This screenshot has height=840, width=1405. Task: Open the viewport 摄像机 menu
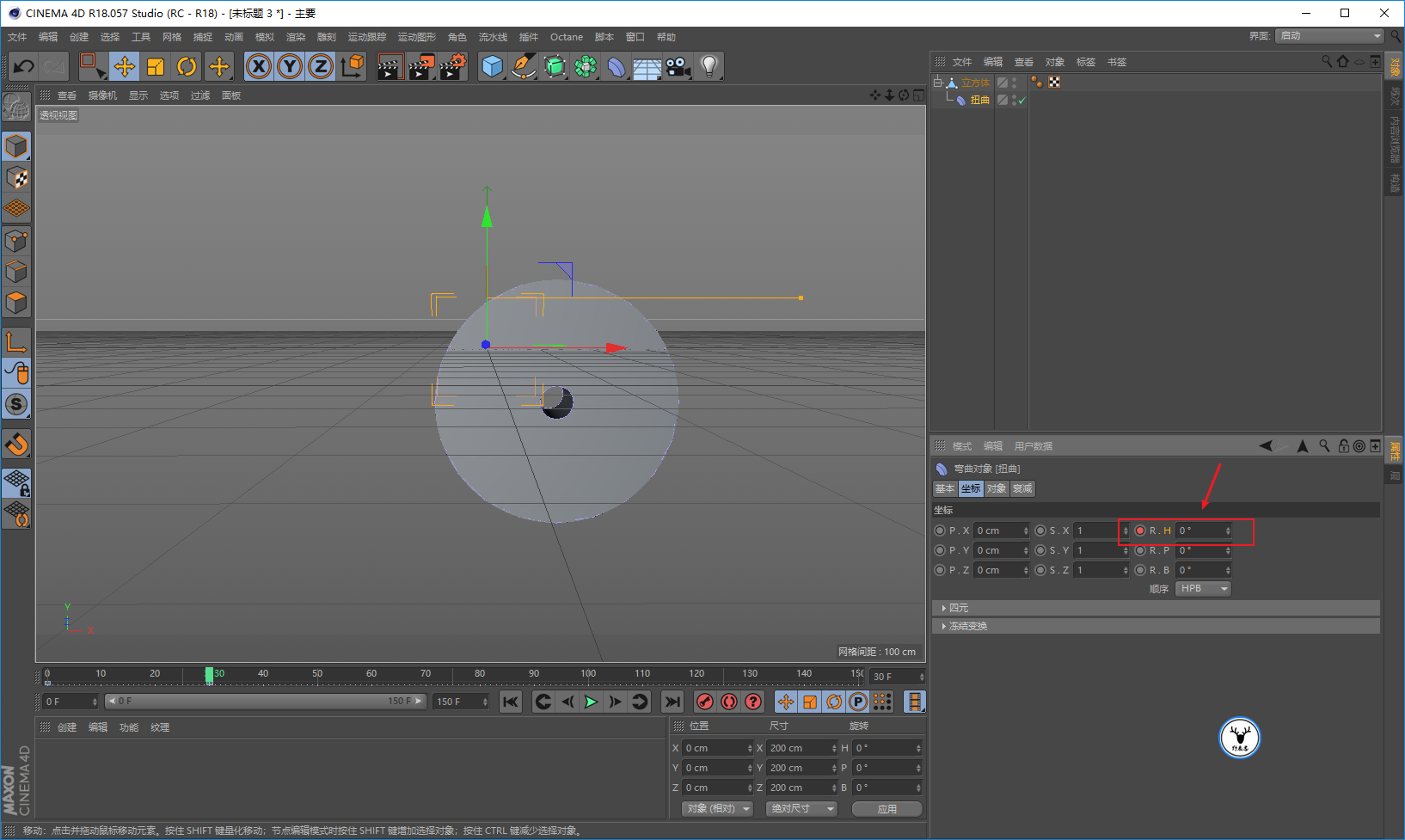(x=102, y=95)
